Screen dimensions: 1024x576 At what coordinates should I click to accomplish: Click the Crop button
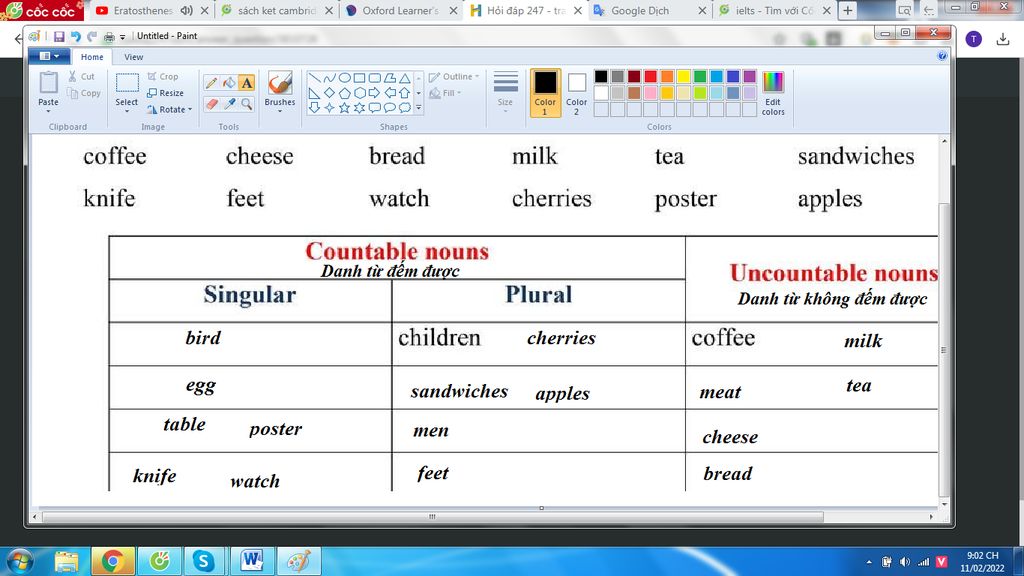click(x=163, y=76)
